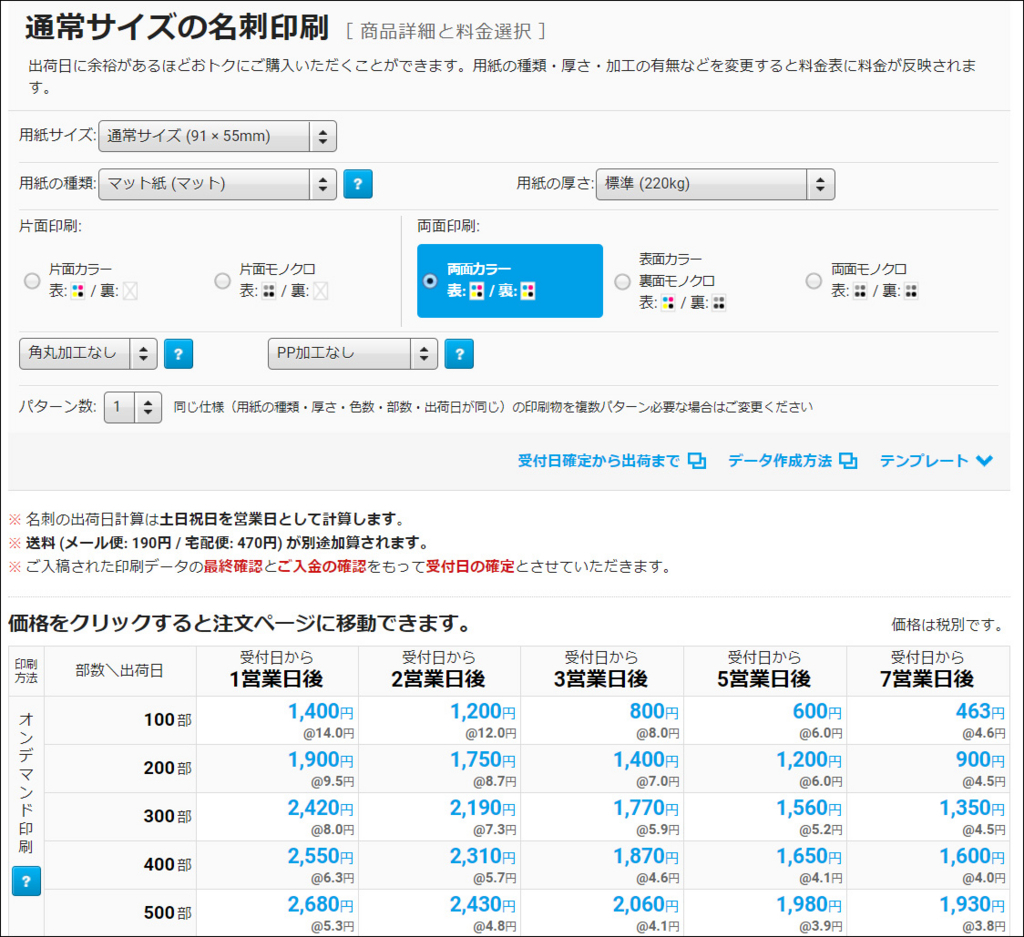Screen dimensions: 1024x937
Task: Open PP加工なし dropdown
Action: [x=353, y=354]
